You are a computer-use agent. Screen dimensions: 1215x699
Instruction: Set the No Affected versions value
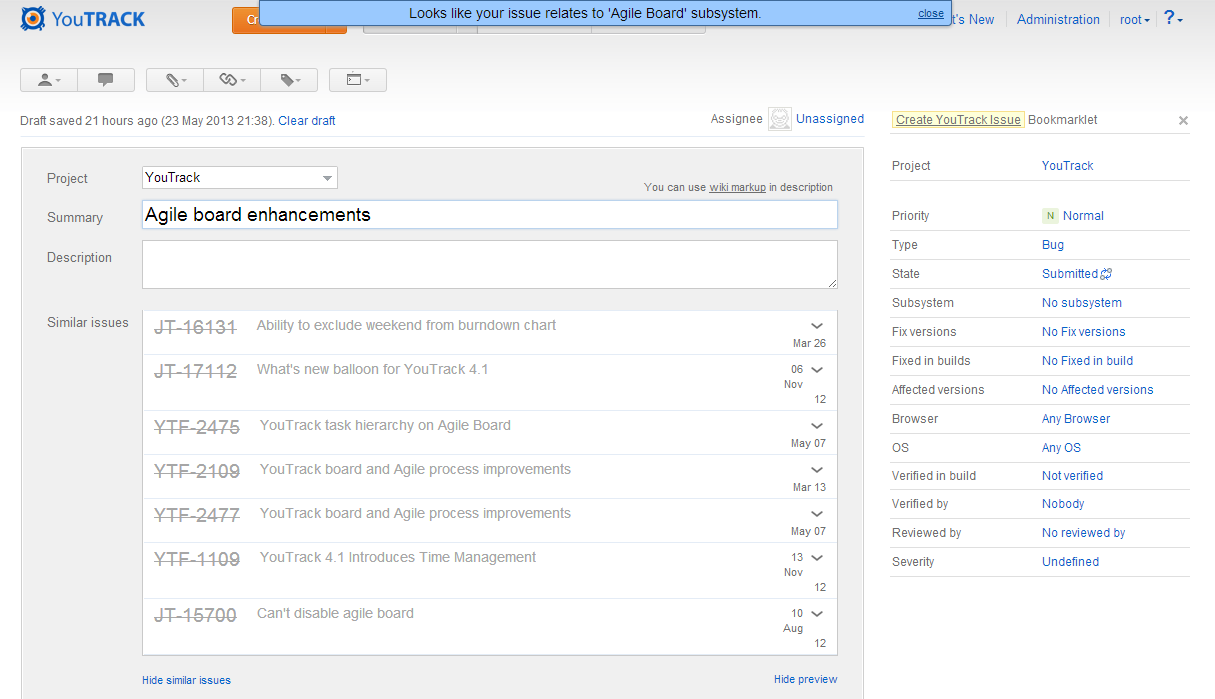pyautogui.click(x=1098, y=390)
